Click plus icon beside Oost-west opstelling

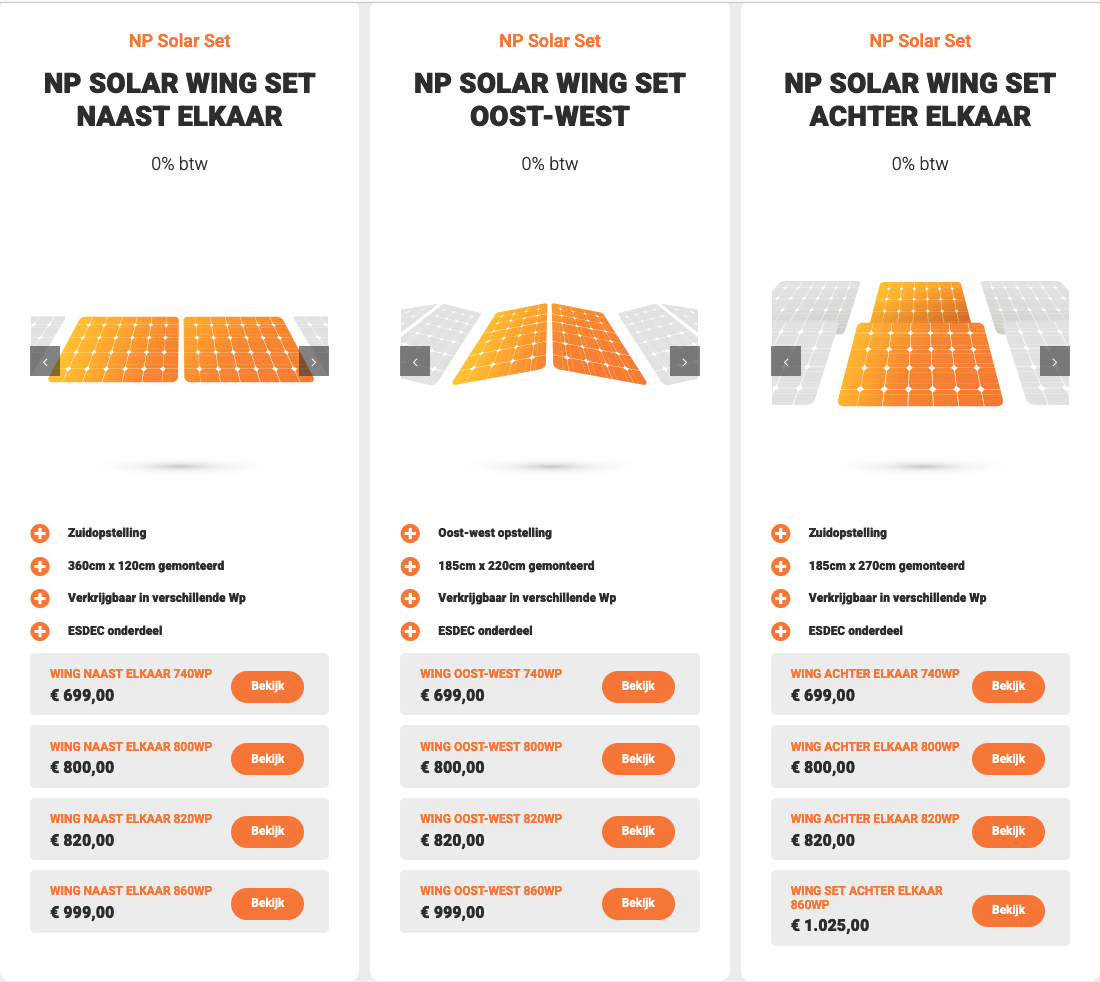coord(410,534)
